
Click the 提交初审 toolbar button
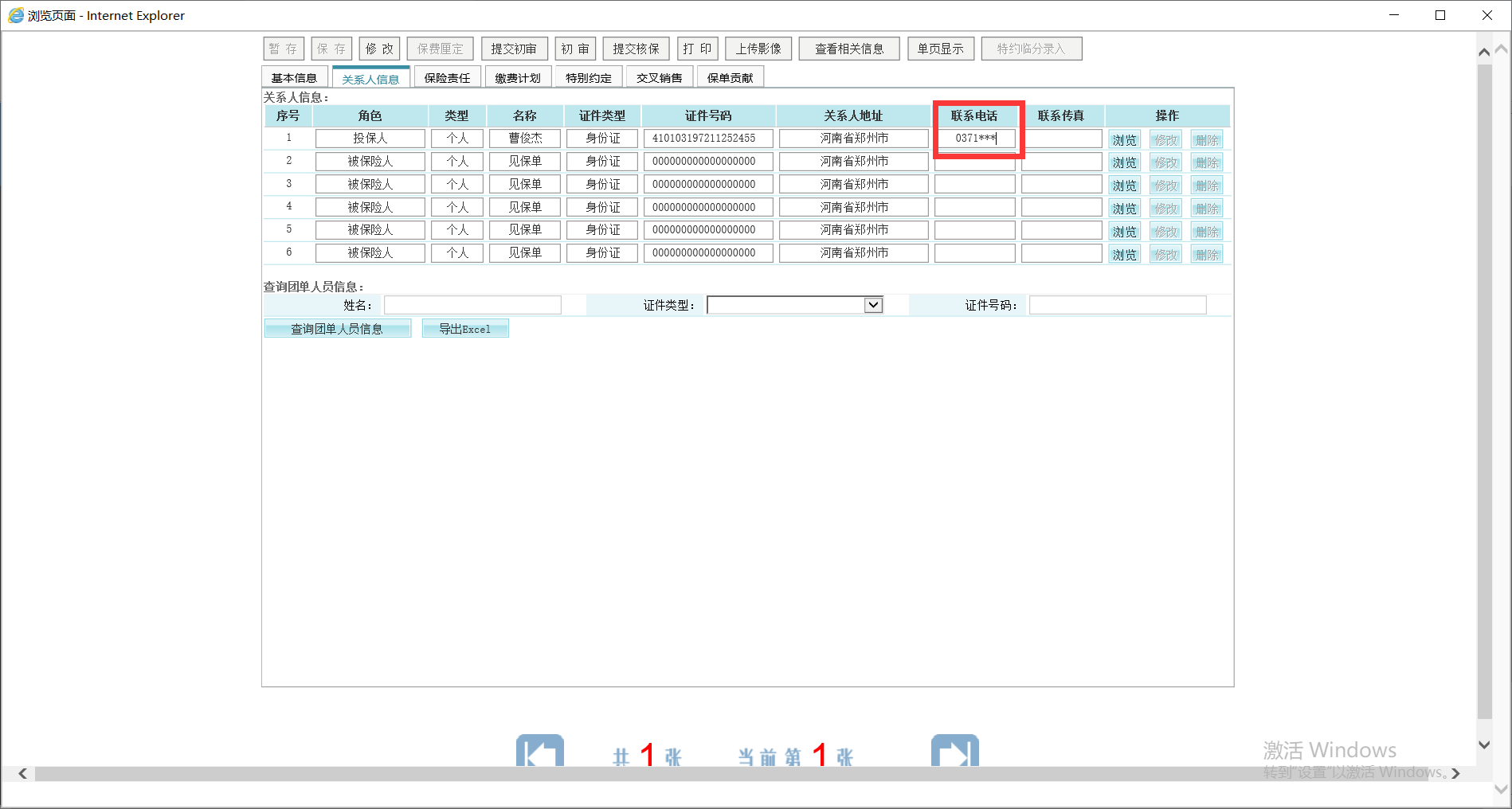click(x=514, y=49)
